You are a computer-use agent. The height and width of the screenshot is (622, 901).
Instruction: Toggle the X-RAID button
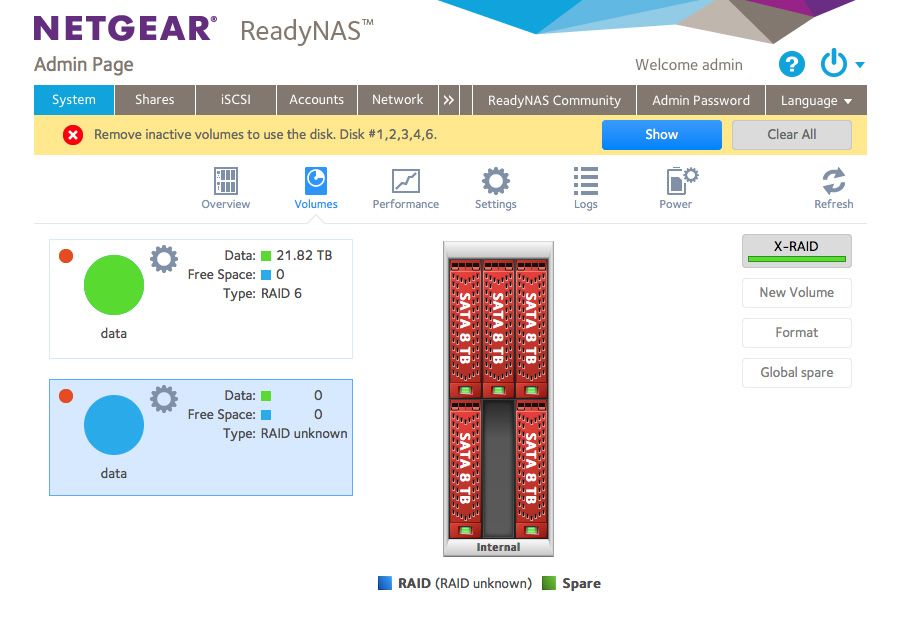[x=796, y=251]
